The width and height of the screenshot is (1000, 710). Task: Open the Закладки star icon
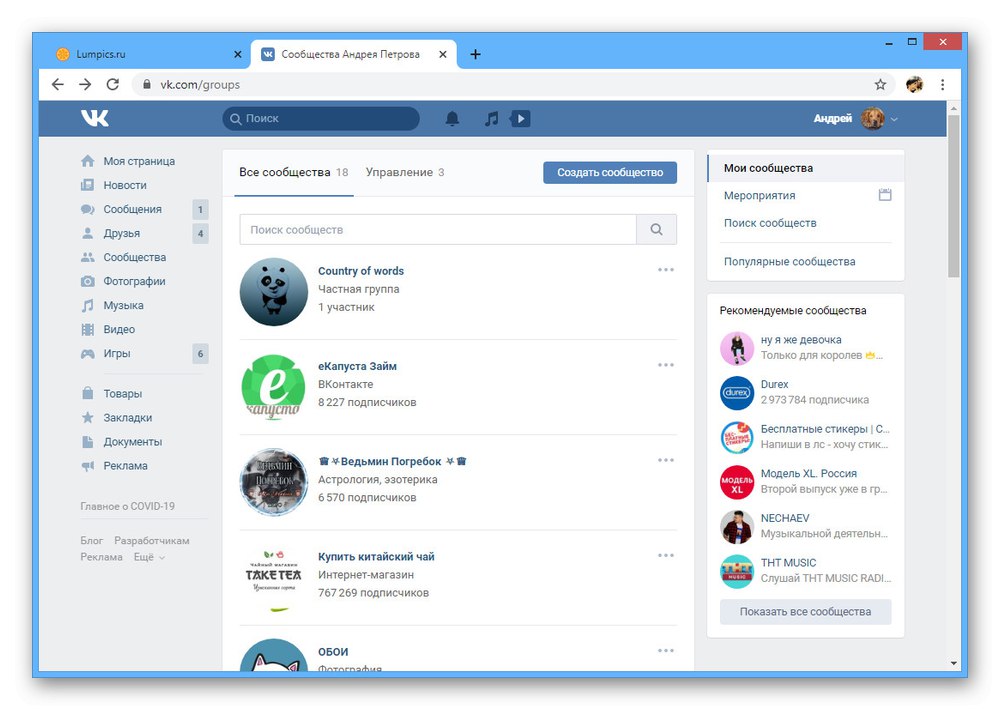(x=87, y=417)
